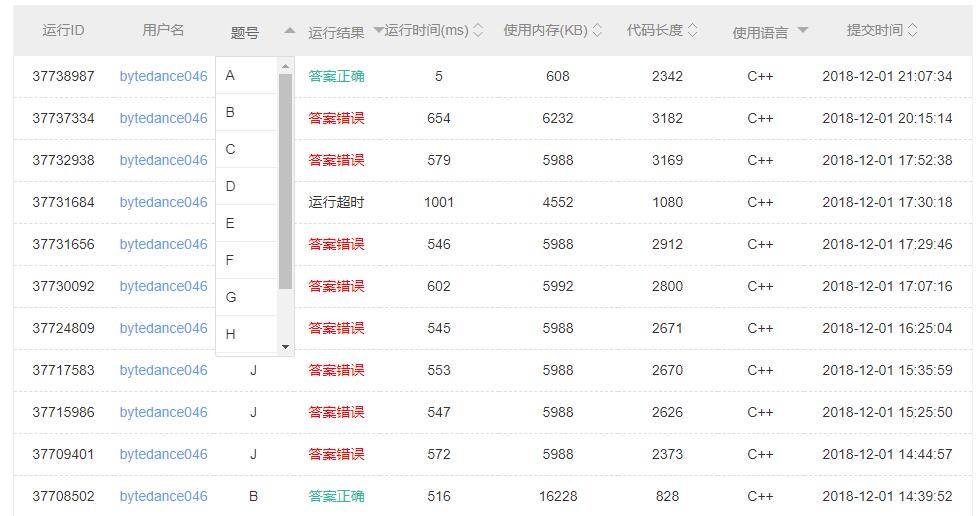The width and height of the screenshot is (977, 516).
Task: Click 答案错误 result for run 37737334
Action: coord(336,118)
